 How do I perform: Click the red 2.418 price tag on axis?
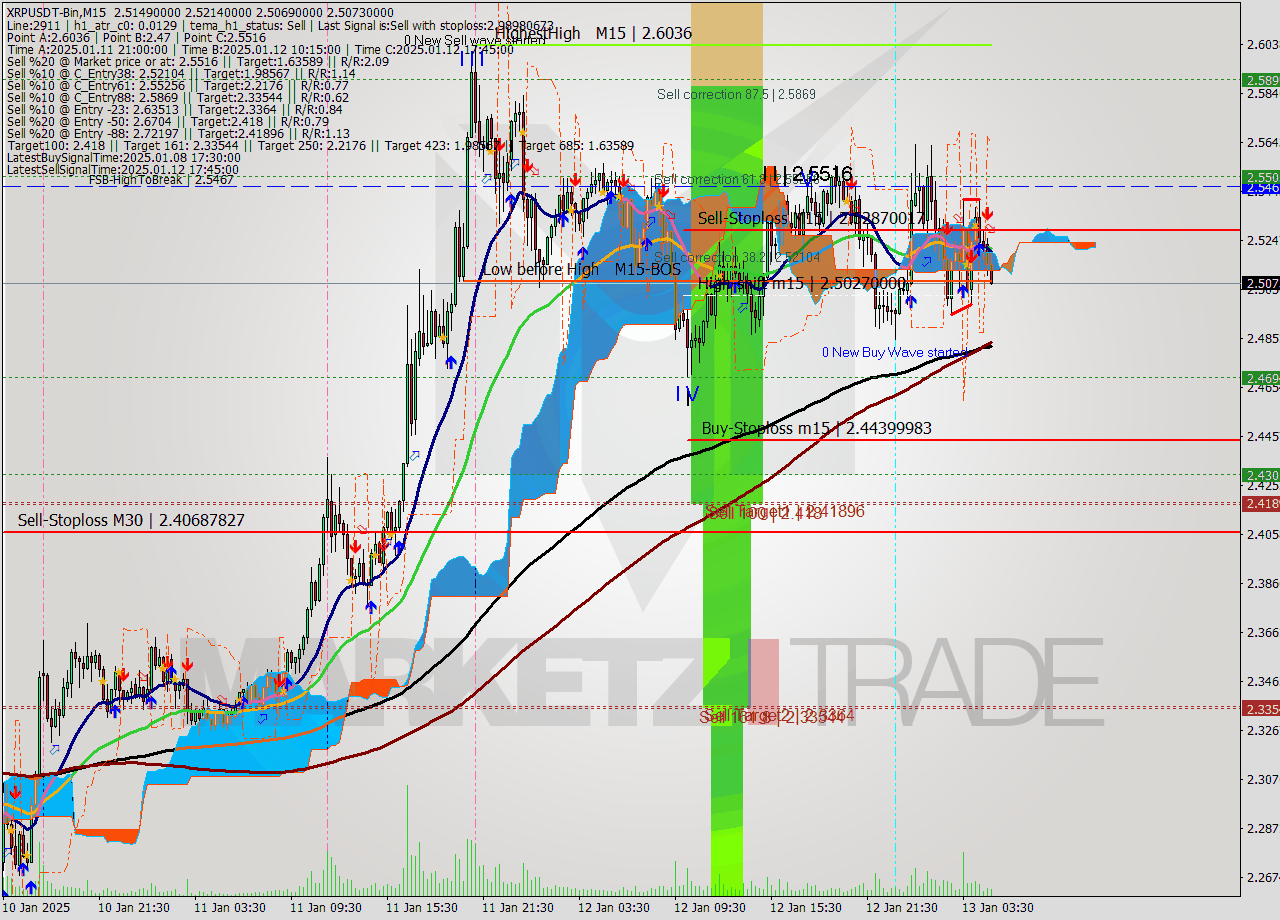tap(1261, 503)
